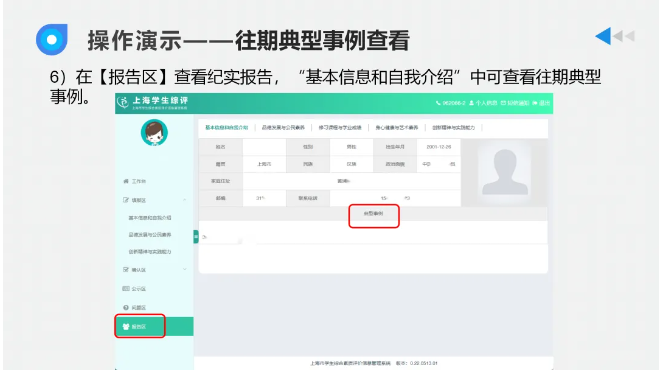Click the 出生年月 label cell

395,147
